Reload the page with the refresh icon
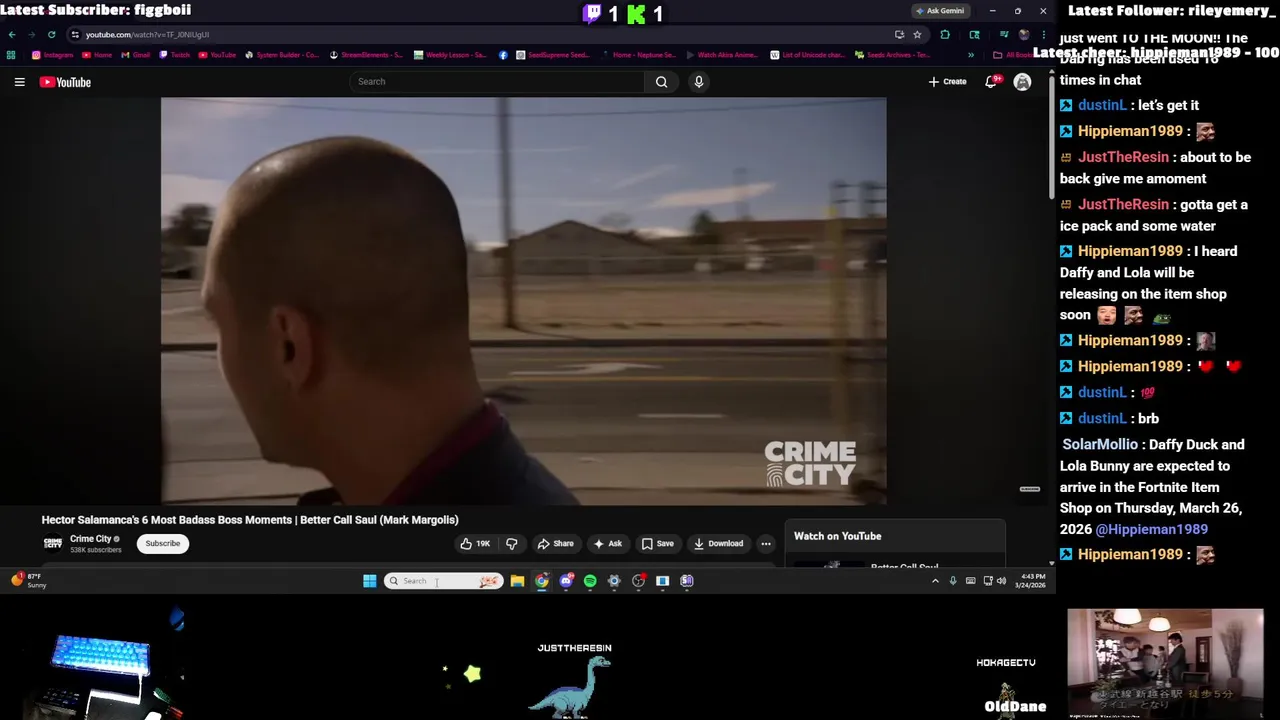 pyautogui.click(x=52, y=35)
